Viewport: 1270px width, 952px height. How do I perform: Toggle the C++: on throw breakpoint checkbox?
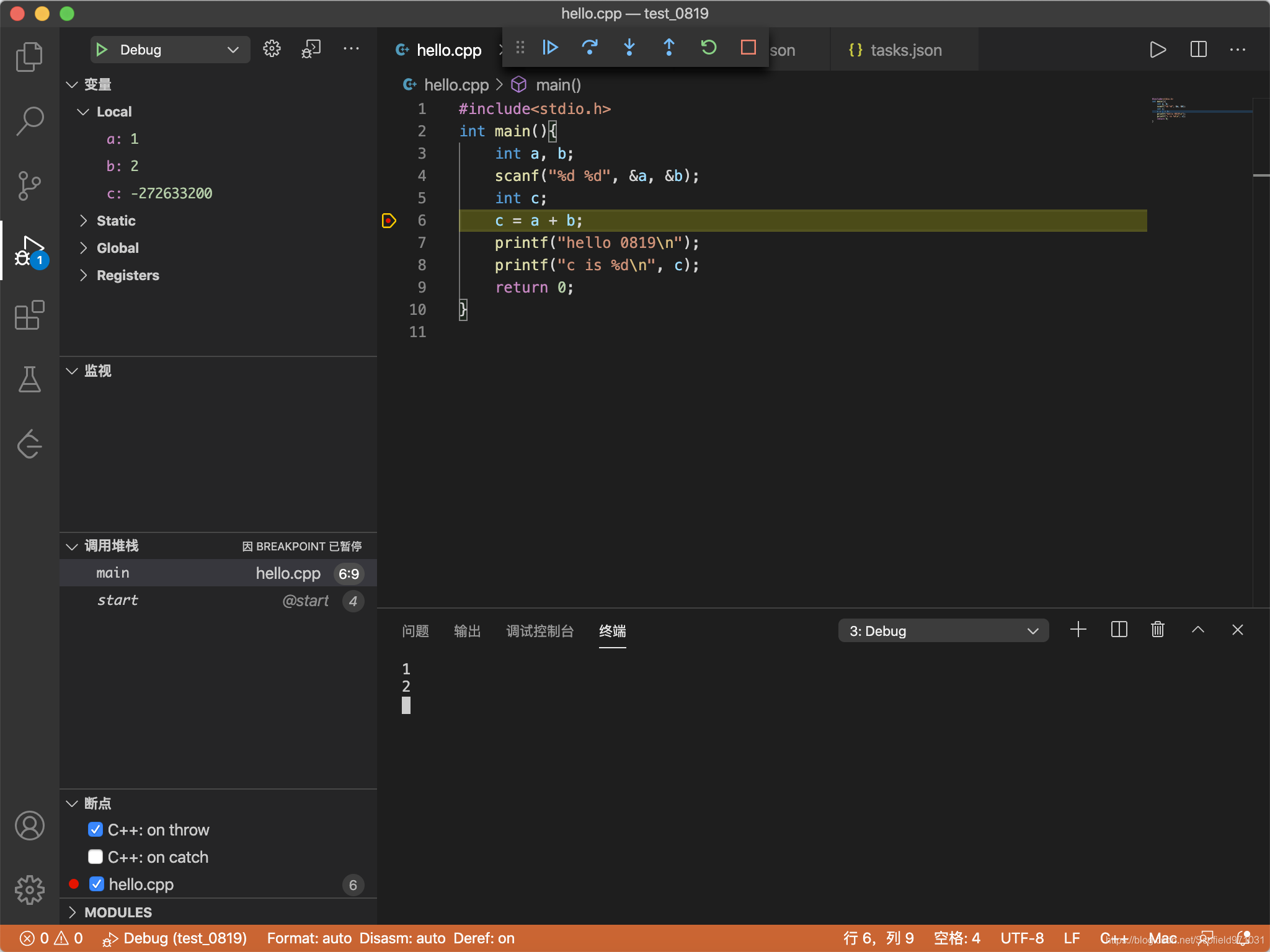[x=95, y=828]
